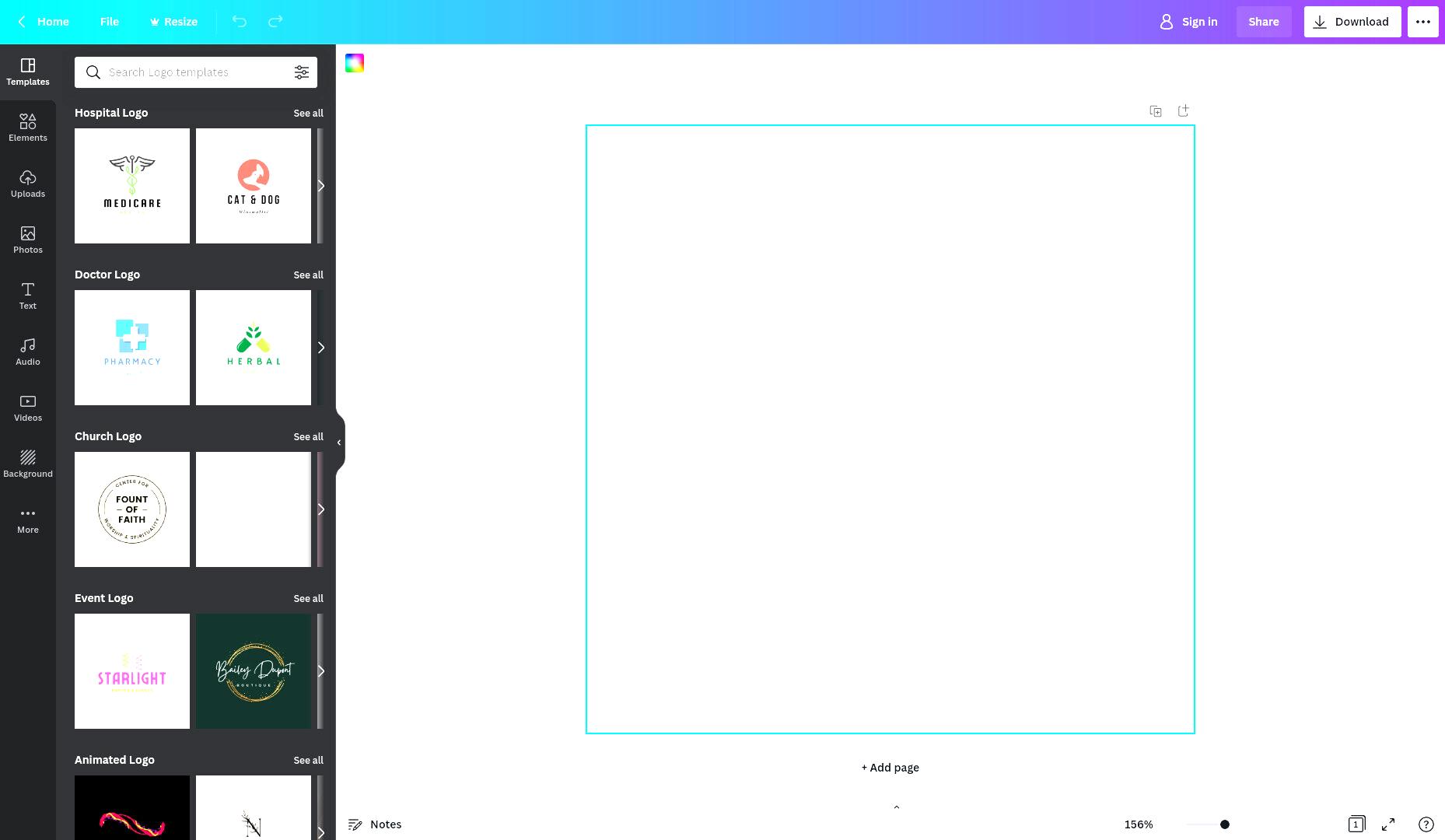Click the Search Logo templates field
The width and height of the screenshot is (1445, 840).
tap(196, 72)
